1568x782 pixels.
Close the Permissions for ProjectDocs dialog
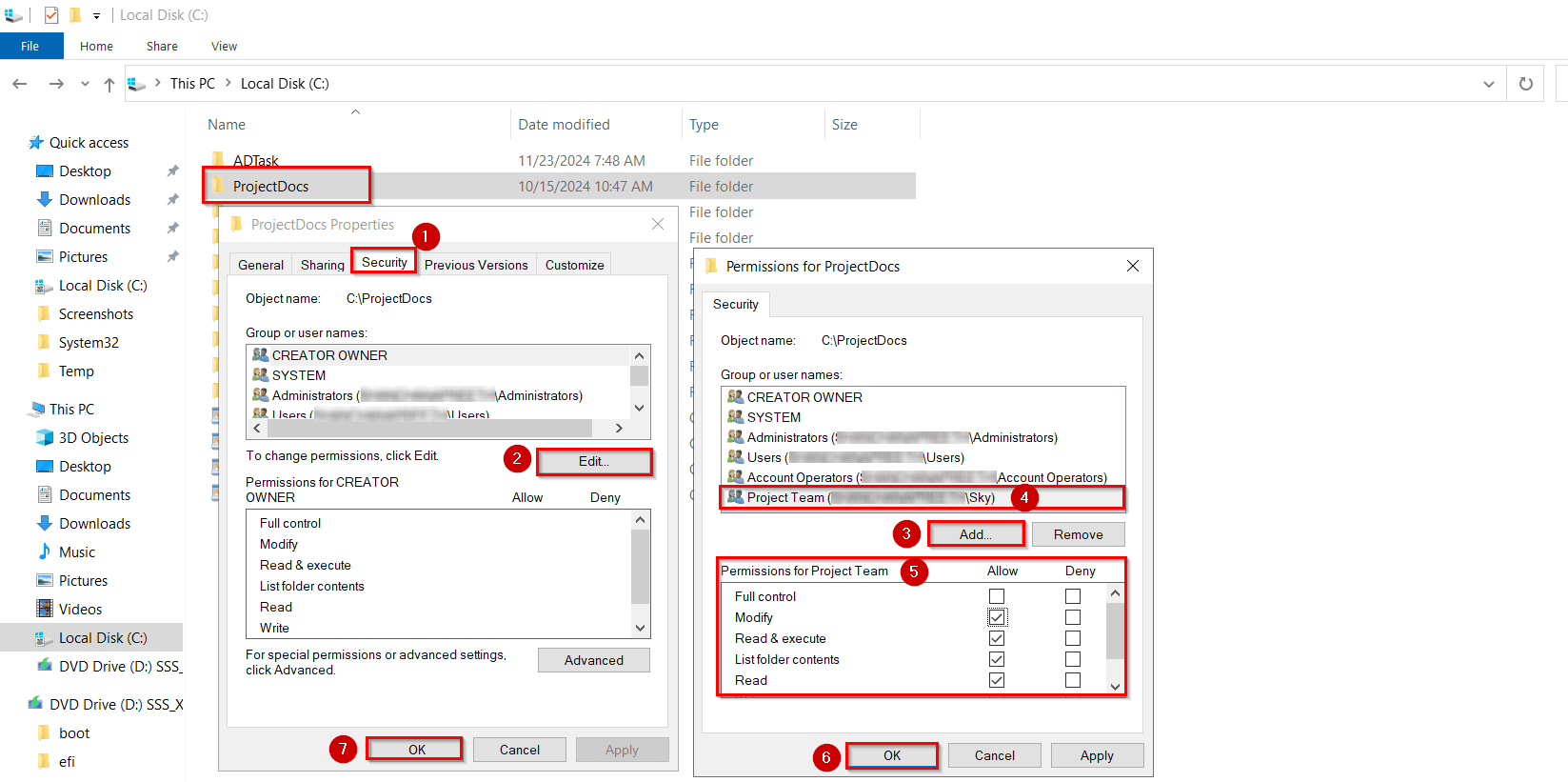1133,266
